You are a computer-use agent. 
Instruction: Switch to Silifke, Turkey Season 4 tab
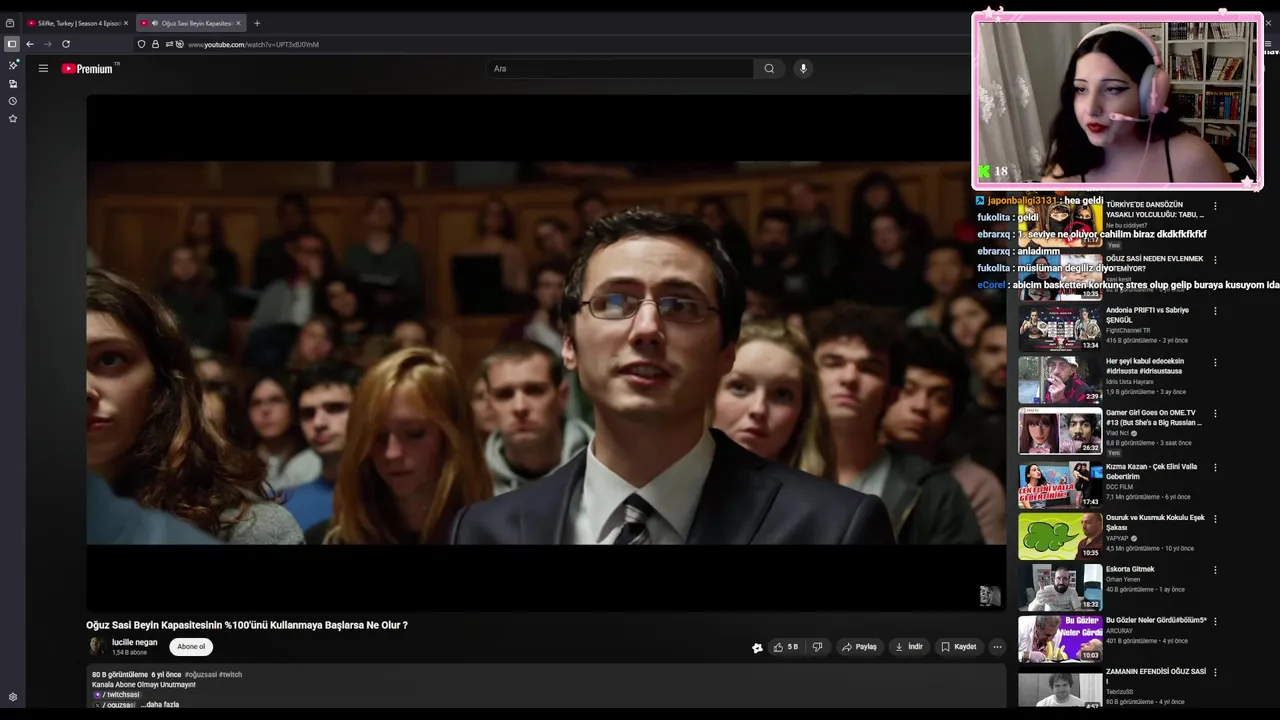click(x=78, y=23)
